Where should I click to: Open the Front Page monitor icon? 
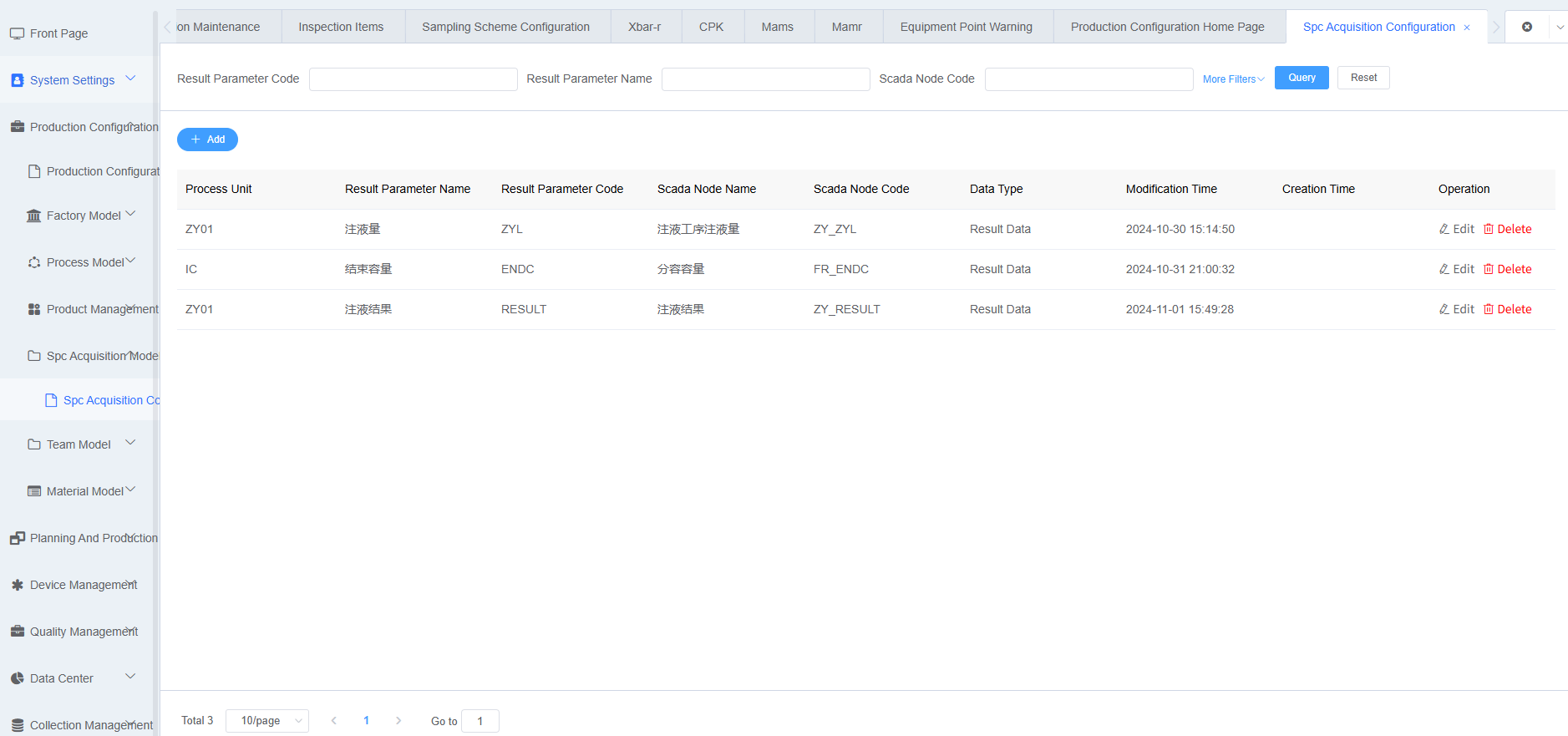[x=17, y=33]
